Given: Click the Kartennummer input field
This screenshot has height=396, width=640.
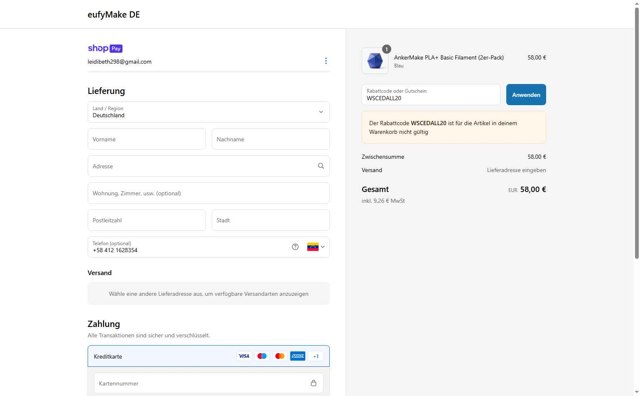Looking at the screenshot, I should click(x=208, y=383).
